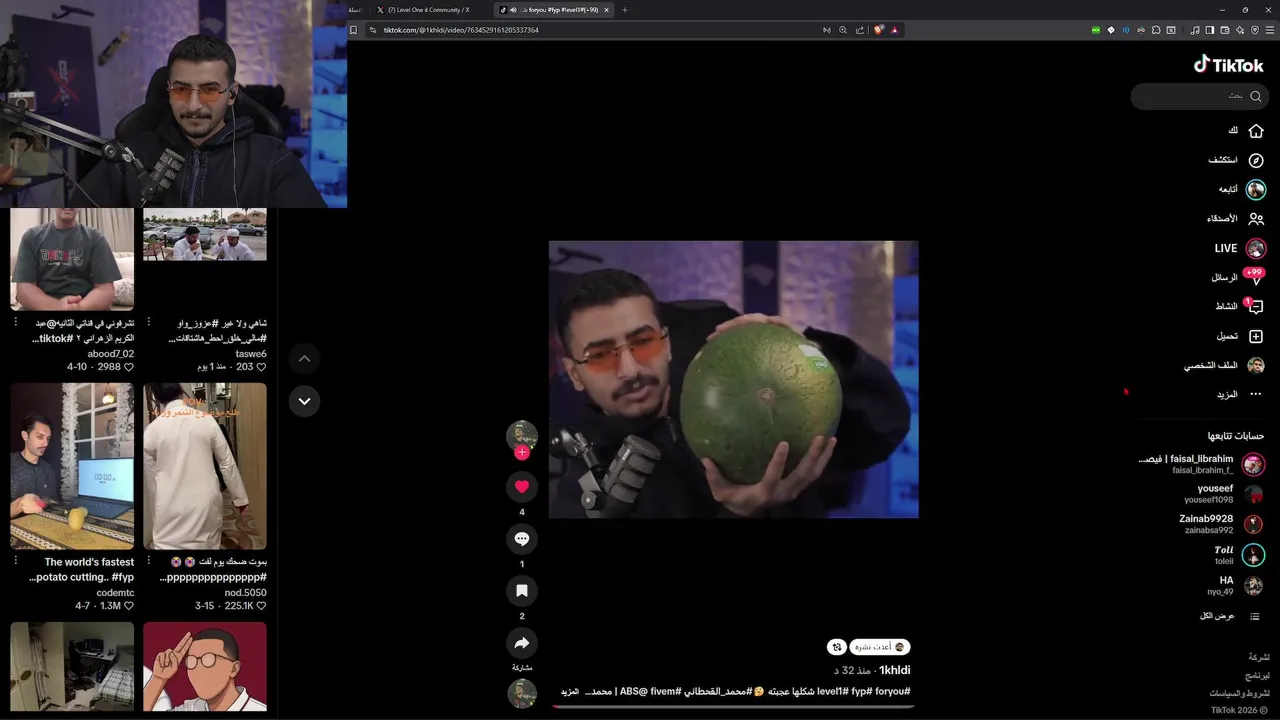Click the TikTok logo
Screen dimensions: 1280x720
[1229, 65]
